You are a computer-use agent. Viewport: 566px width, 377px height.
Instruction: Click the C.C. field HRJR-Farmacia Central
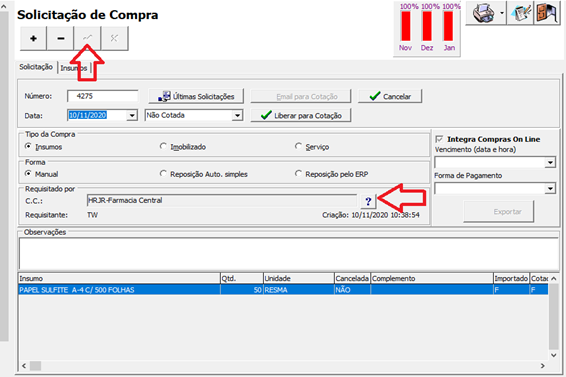pos(222,200)
